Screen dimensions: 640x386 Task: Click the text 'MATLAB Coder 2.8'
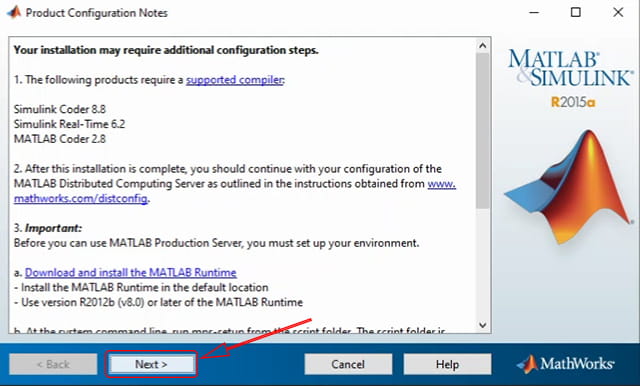60,139
